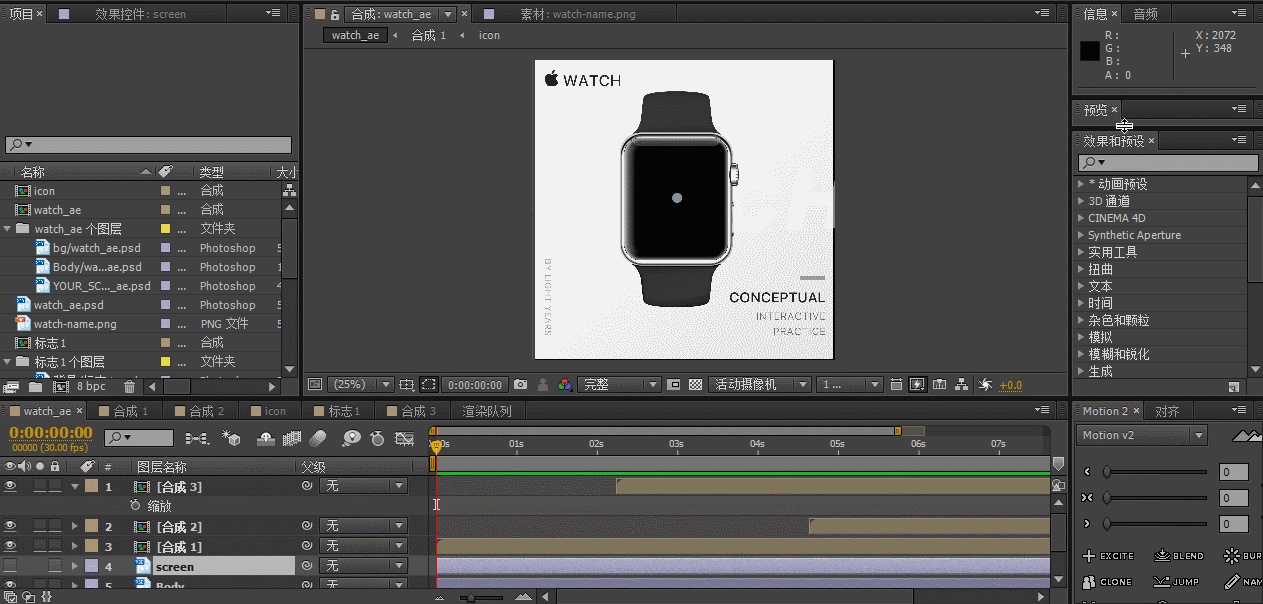Toggle solo box for layer 合成 2
This screenshot has width=1263, height=604.
coord(40,526)
